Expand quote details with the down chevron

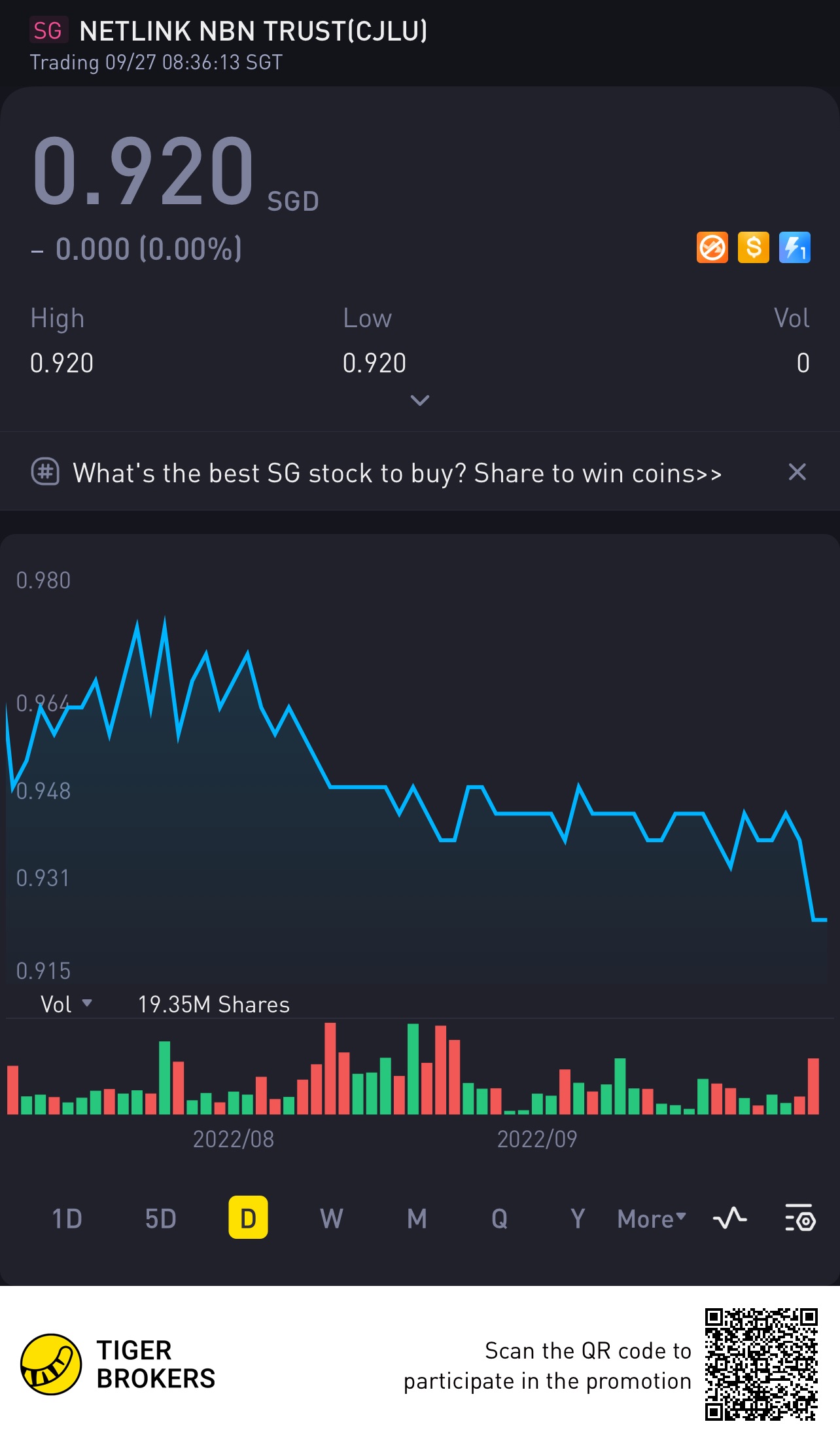click(x=419, y=400)
